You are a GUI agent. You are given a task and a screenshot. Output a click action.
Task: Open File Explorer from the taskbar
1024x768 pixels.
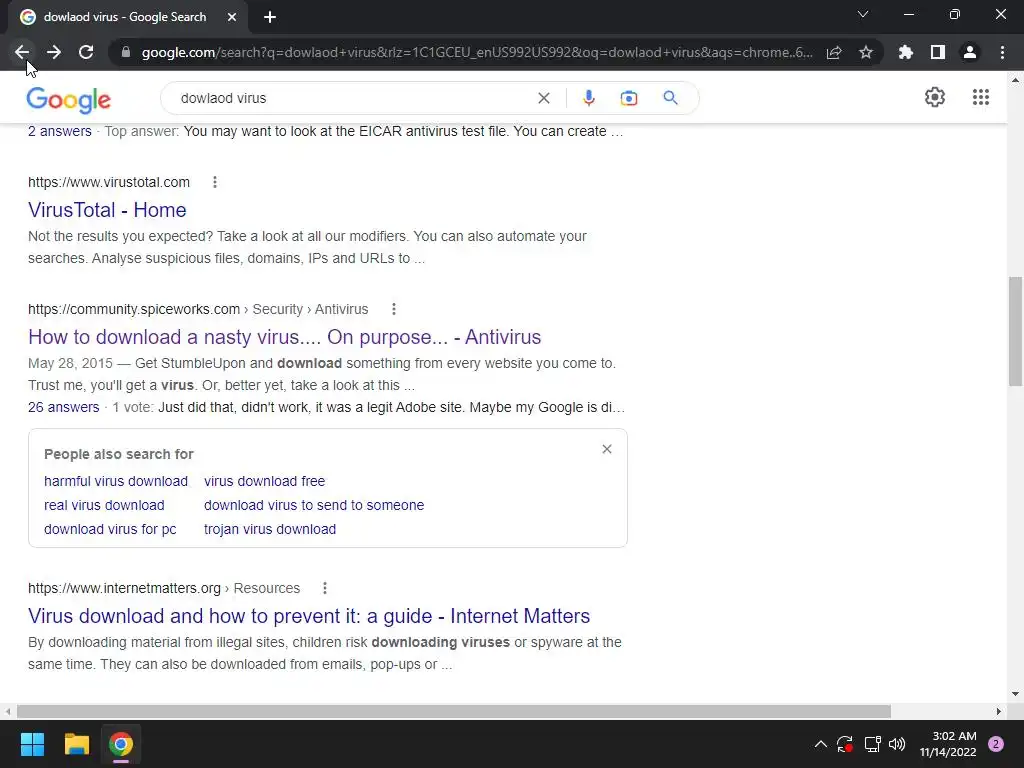tap(76, 744)
